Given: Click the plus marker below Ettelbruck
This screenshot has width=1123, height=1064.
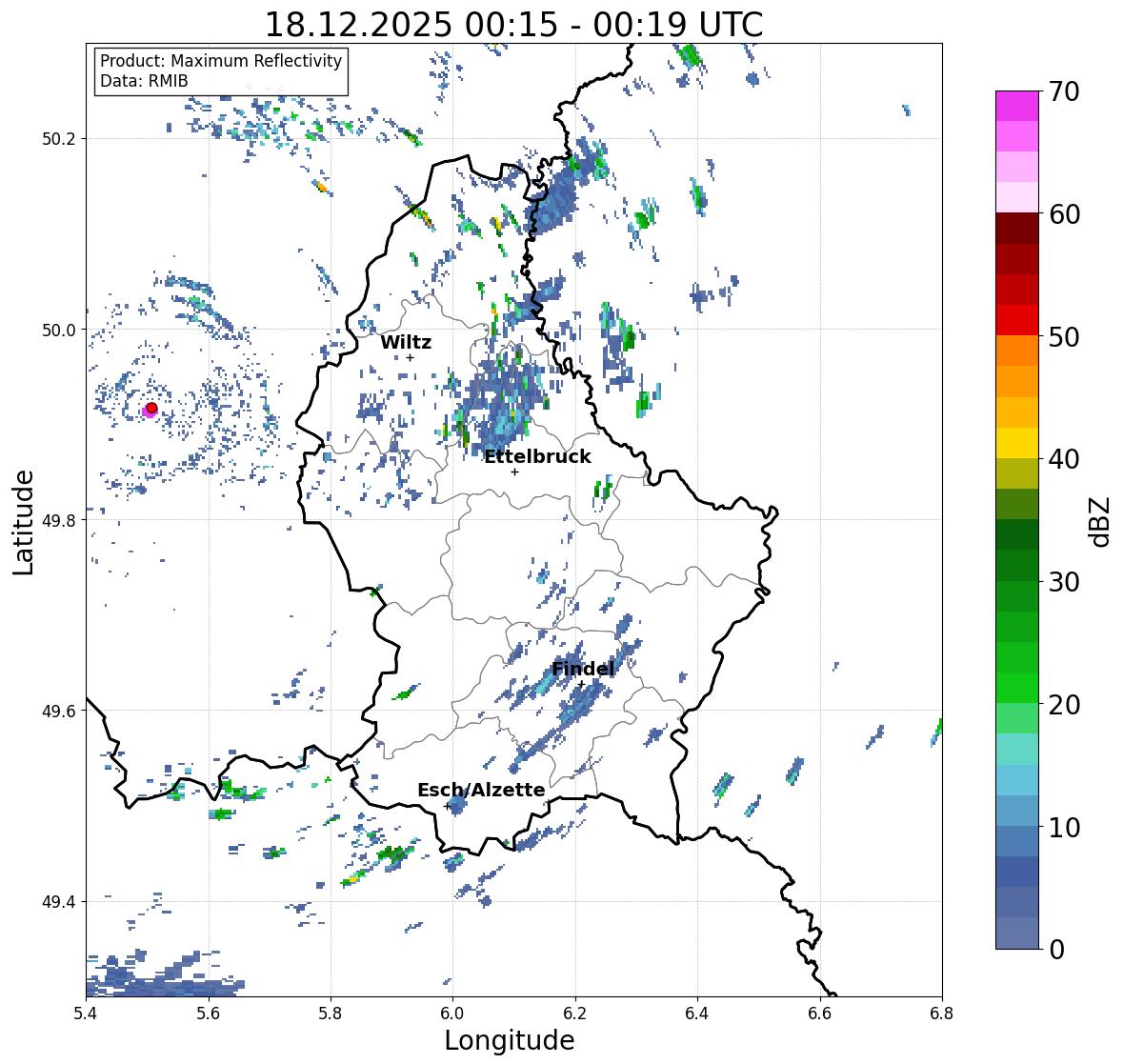Looking at the screenshot, I should pyautogui.click(x=514, y=472).
